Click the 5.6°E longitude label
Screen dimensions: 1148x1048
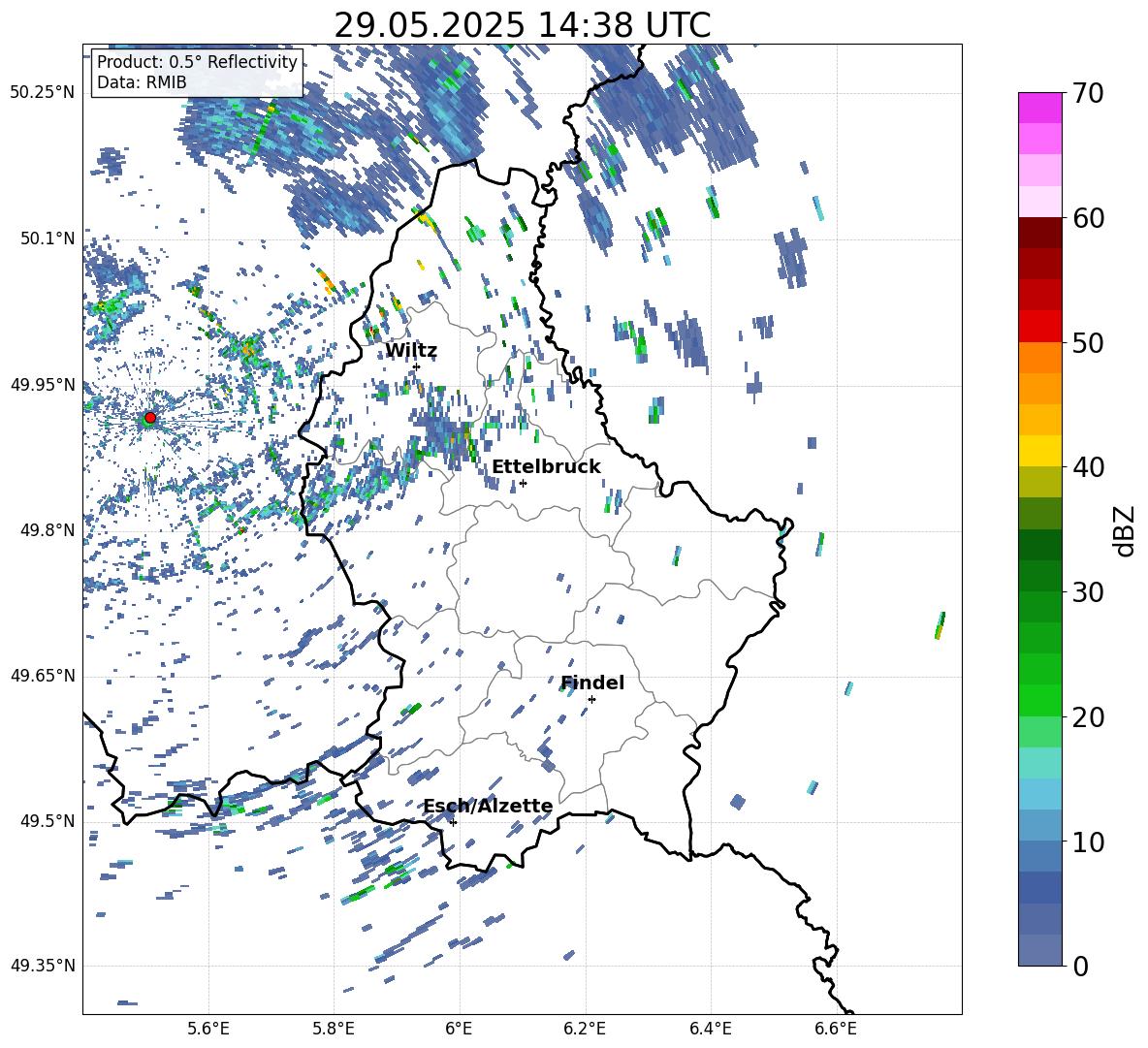[208, 1029]
